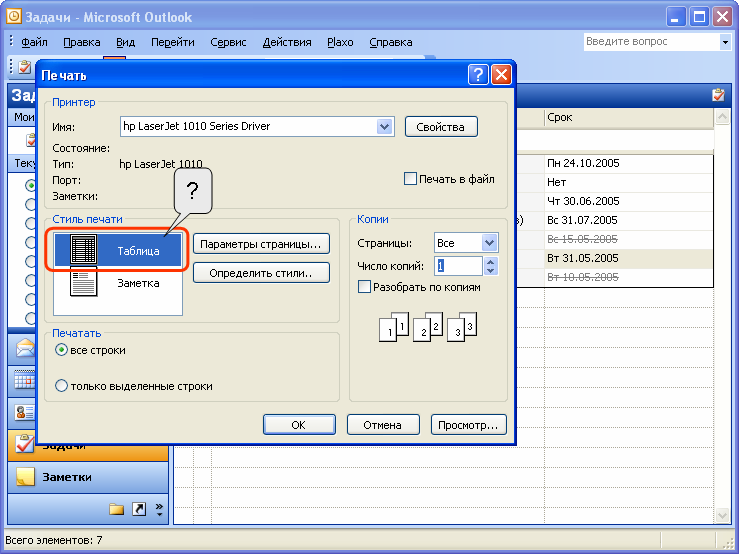Click the Outlook title bar clock icon
739x554 pixels.
pyautogui.click(x=14, y=16)
